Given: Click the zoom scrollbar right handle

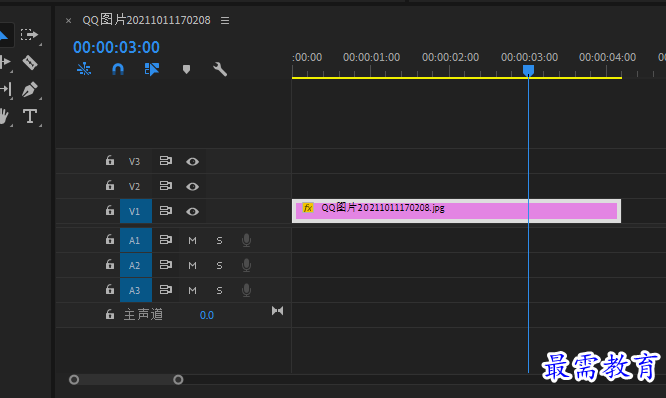Looking at the screenshot, I should pyautogui.click(x=178, y=379).
